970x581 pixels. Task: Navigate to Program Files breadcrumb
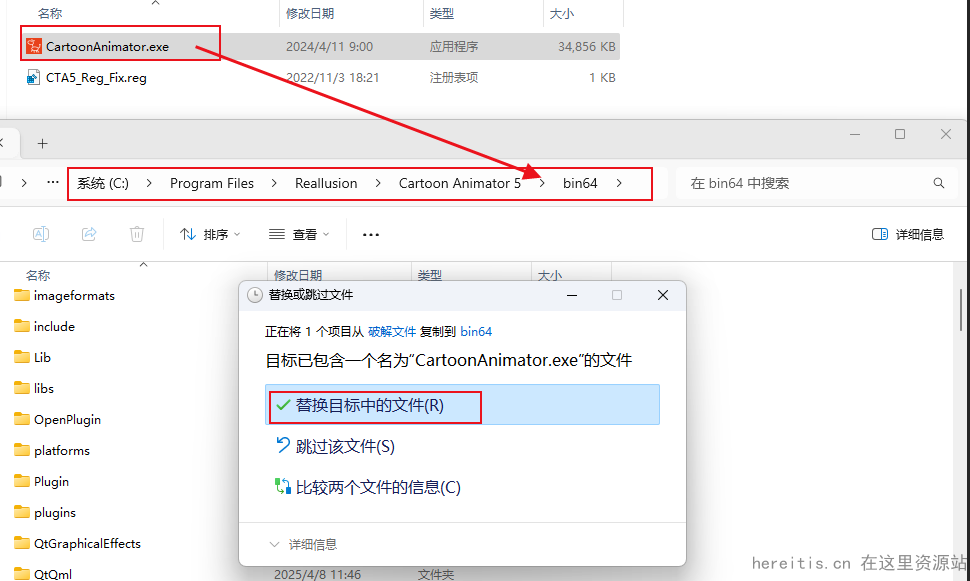click(x=212, y=183)
